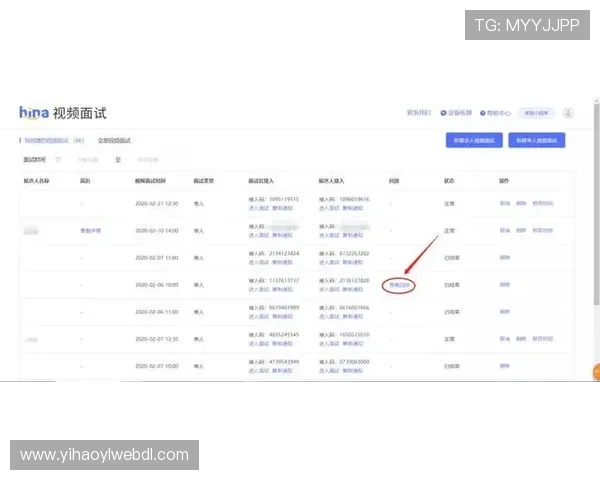Delete the finished interview dated 2020-02-06 11:00
This screenshot has height=480, width=600.
505,312
